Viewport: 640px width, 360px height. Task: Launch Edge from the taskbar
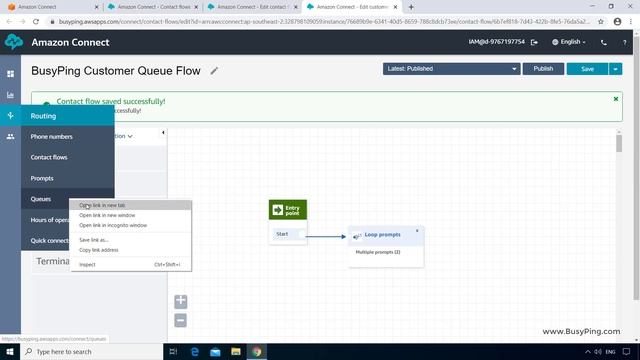coord(194,351)
